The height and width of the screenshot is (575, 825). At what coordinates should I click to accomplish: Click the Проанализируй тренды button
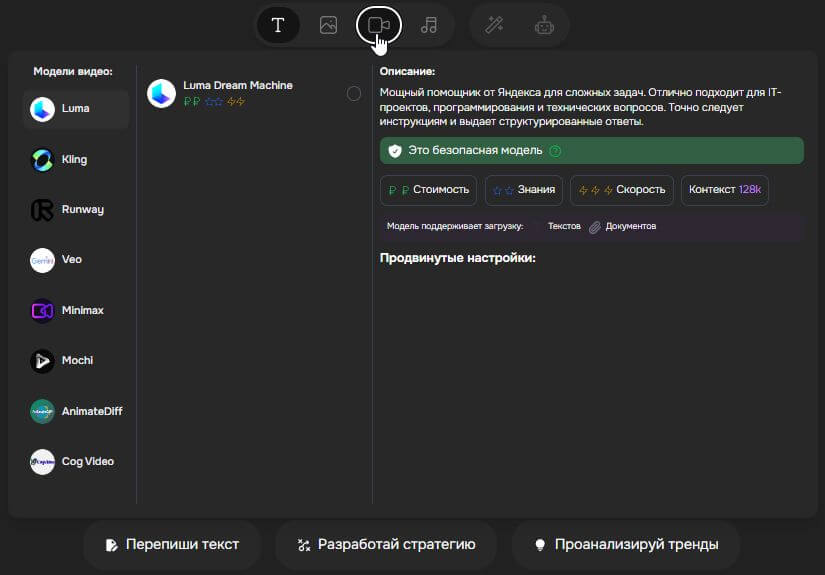pos(625,545)
